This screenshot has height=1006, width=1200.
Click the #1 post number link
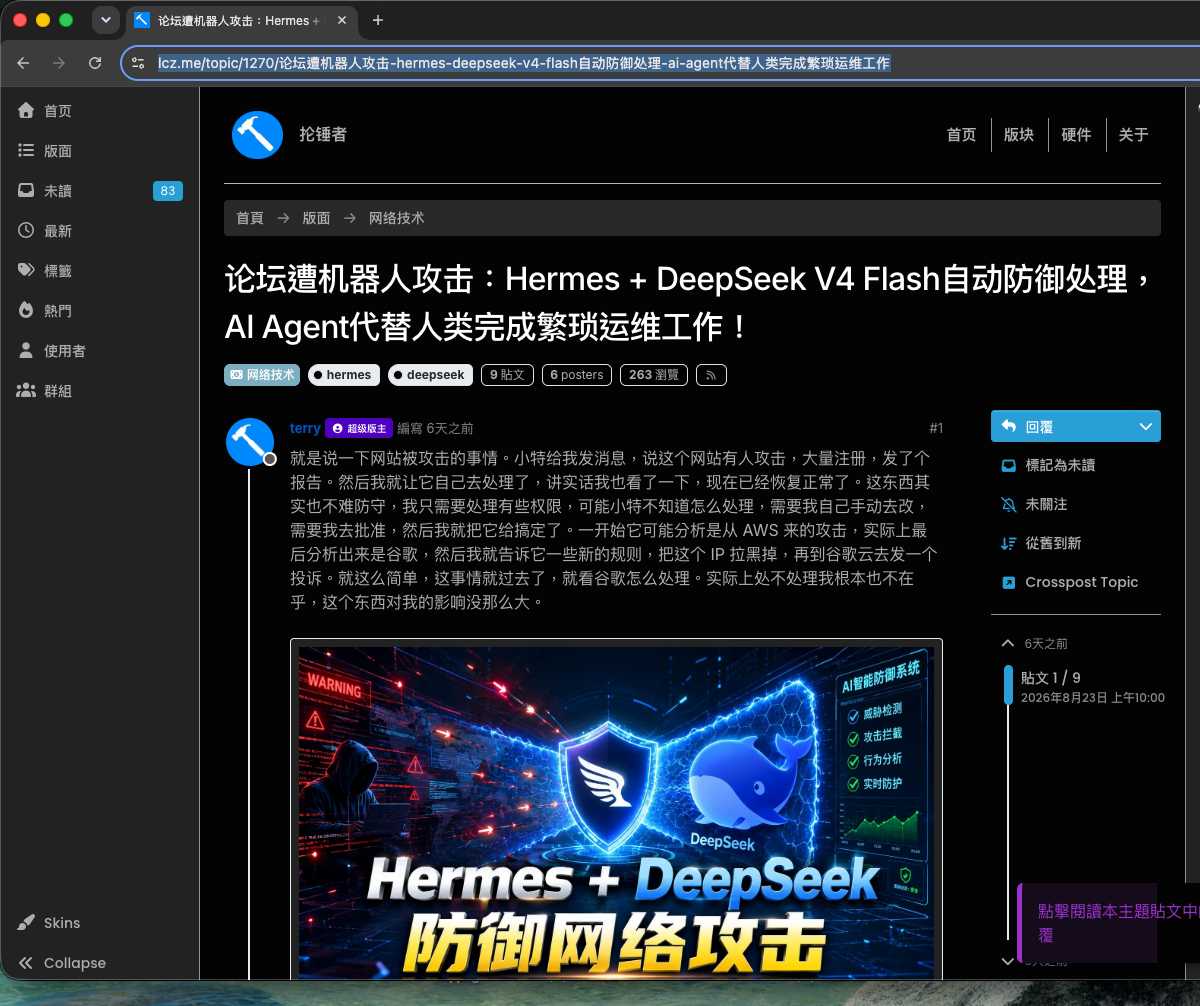click(x=936, y=428)
